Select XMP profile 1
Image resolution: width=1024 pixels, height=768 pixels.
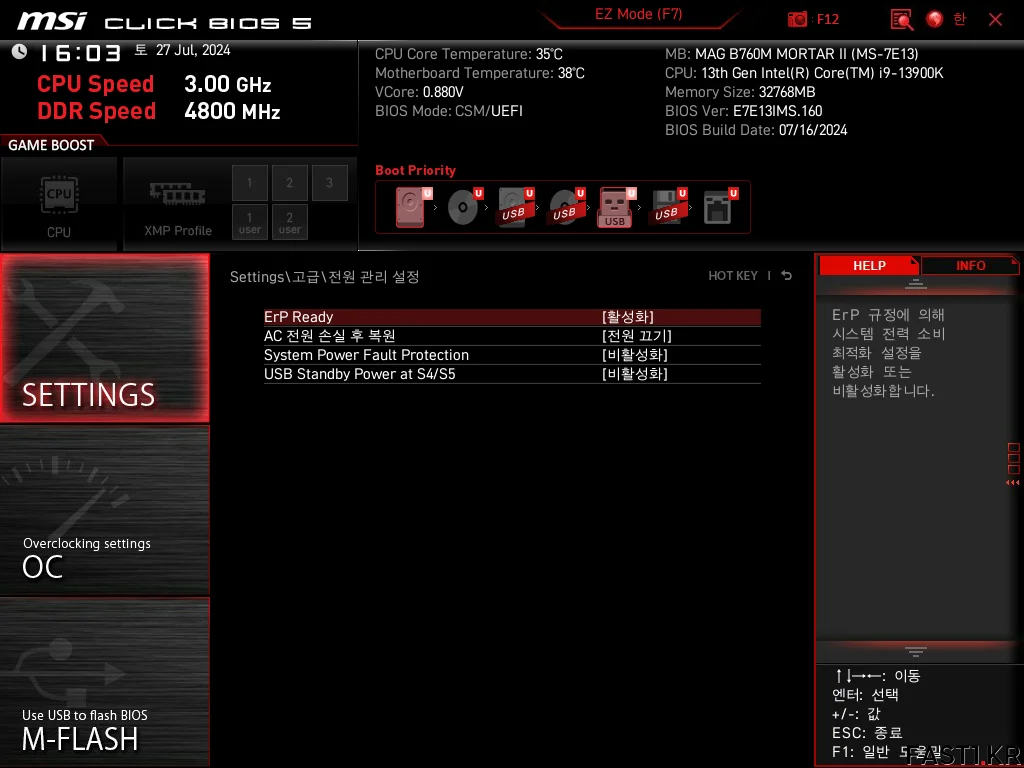(249, 183)
